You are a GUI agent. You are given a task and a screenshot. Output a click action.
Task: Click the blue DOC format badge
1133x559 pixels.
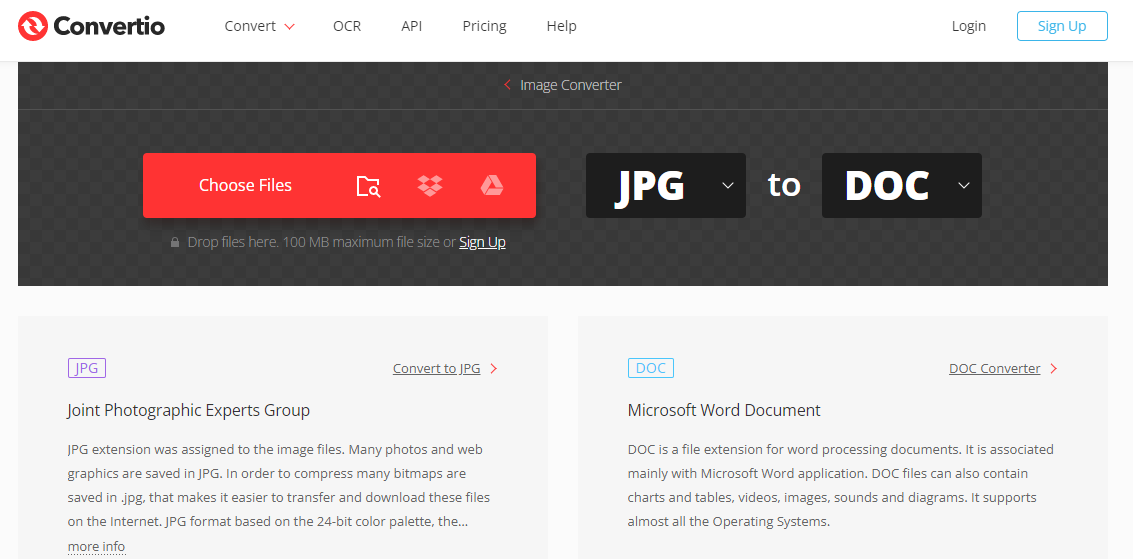click(651, 368)
